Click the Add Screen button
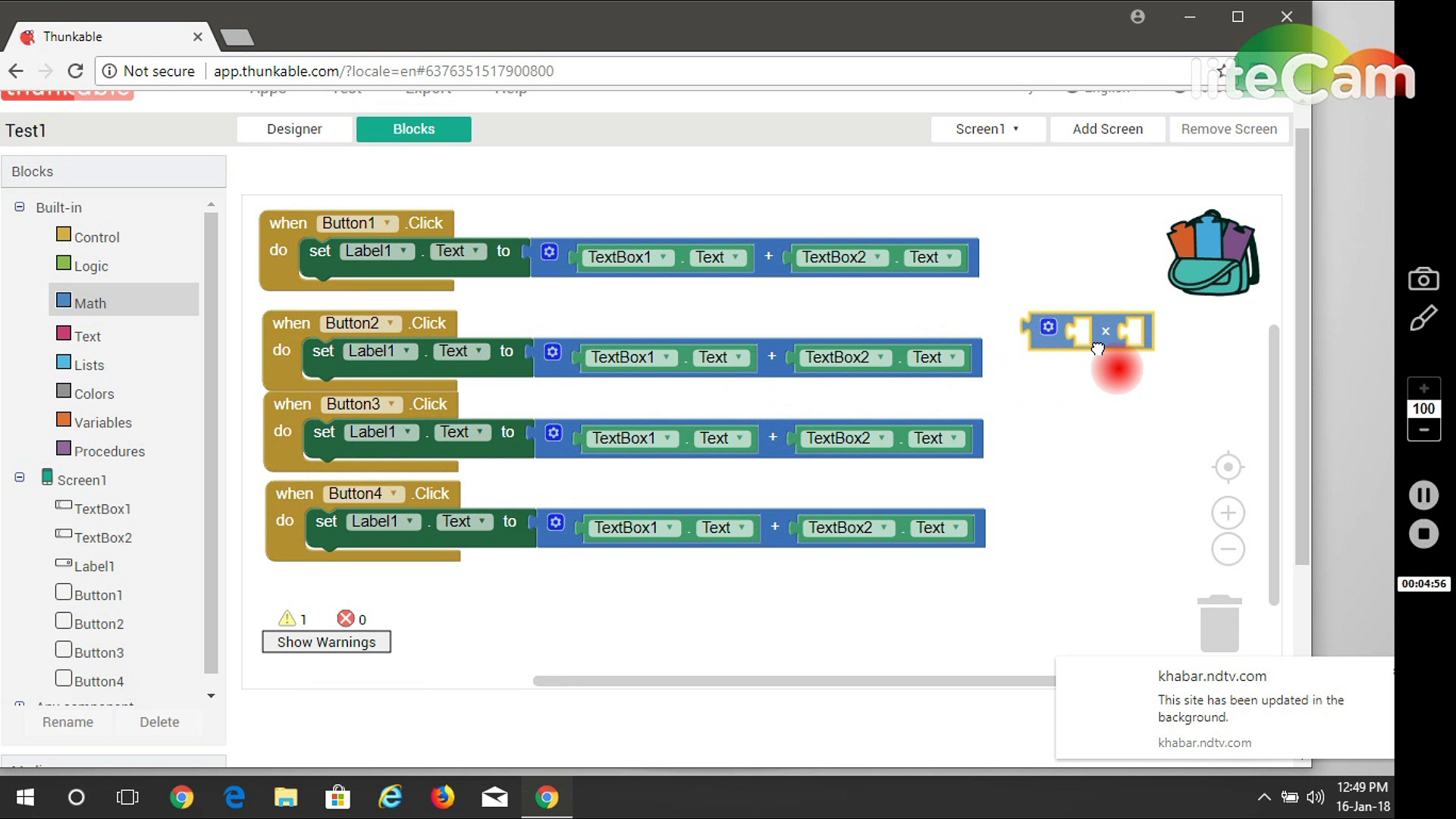The height and width of the screenshot is (819, 1456). click(1107, 129)
